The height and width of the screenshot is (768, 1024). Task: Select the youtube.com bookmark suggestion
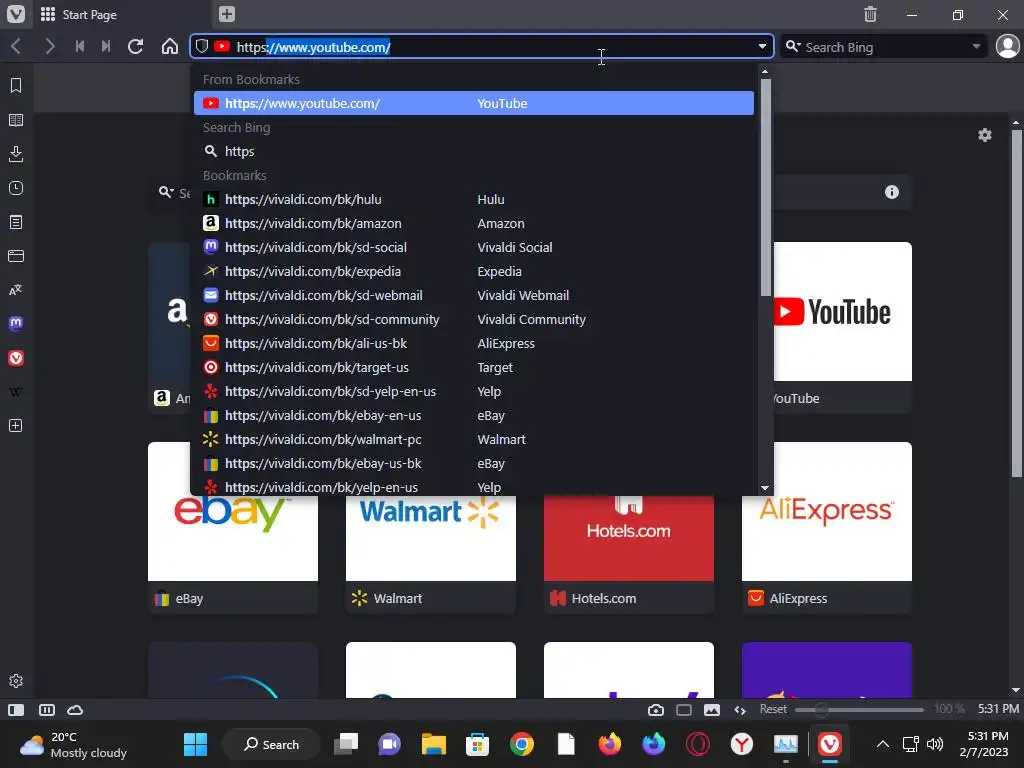(x=473, y=103)
